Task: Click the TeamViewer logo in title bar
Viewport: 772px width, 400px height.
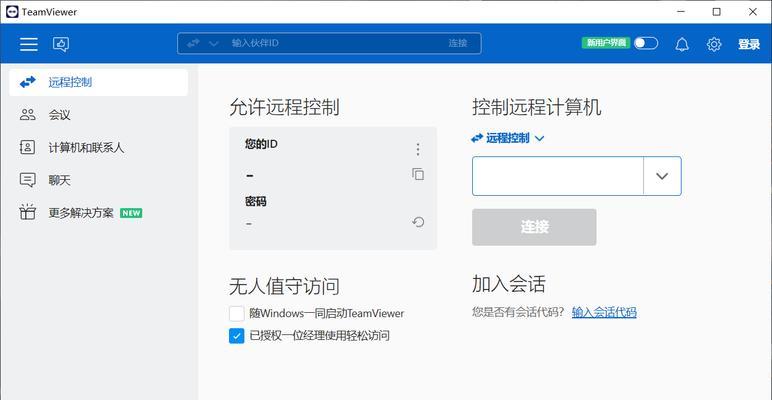Action: click(x=12, y=12)
